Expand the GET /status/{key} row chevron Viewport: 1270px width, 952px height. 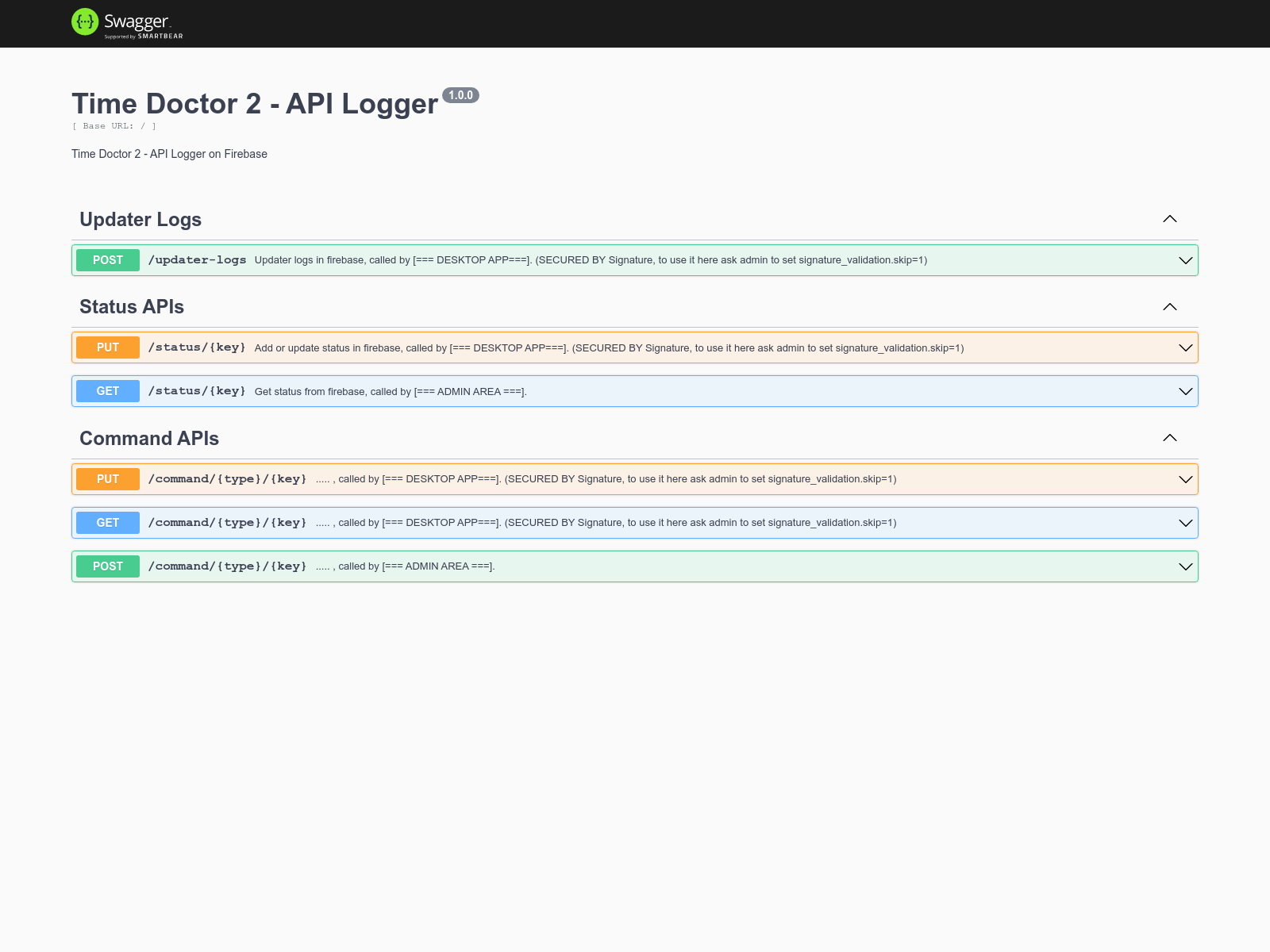click(x=1186, y=391)
